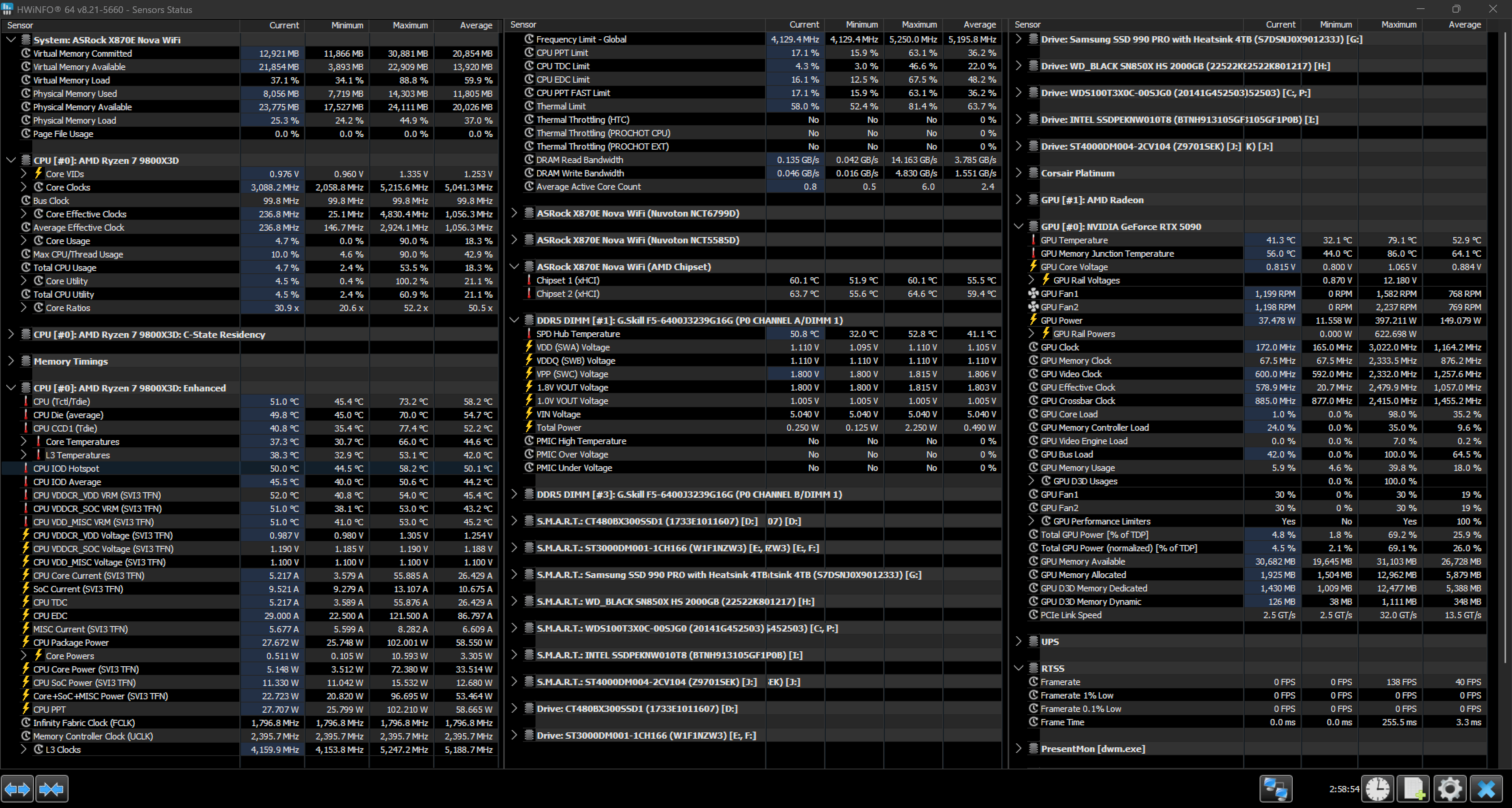Select the Physical Memory Used row

coord(250,93)
